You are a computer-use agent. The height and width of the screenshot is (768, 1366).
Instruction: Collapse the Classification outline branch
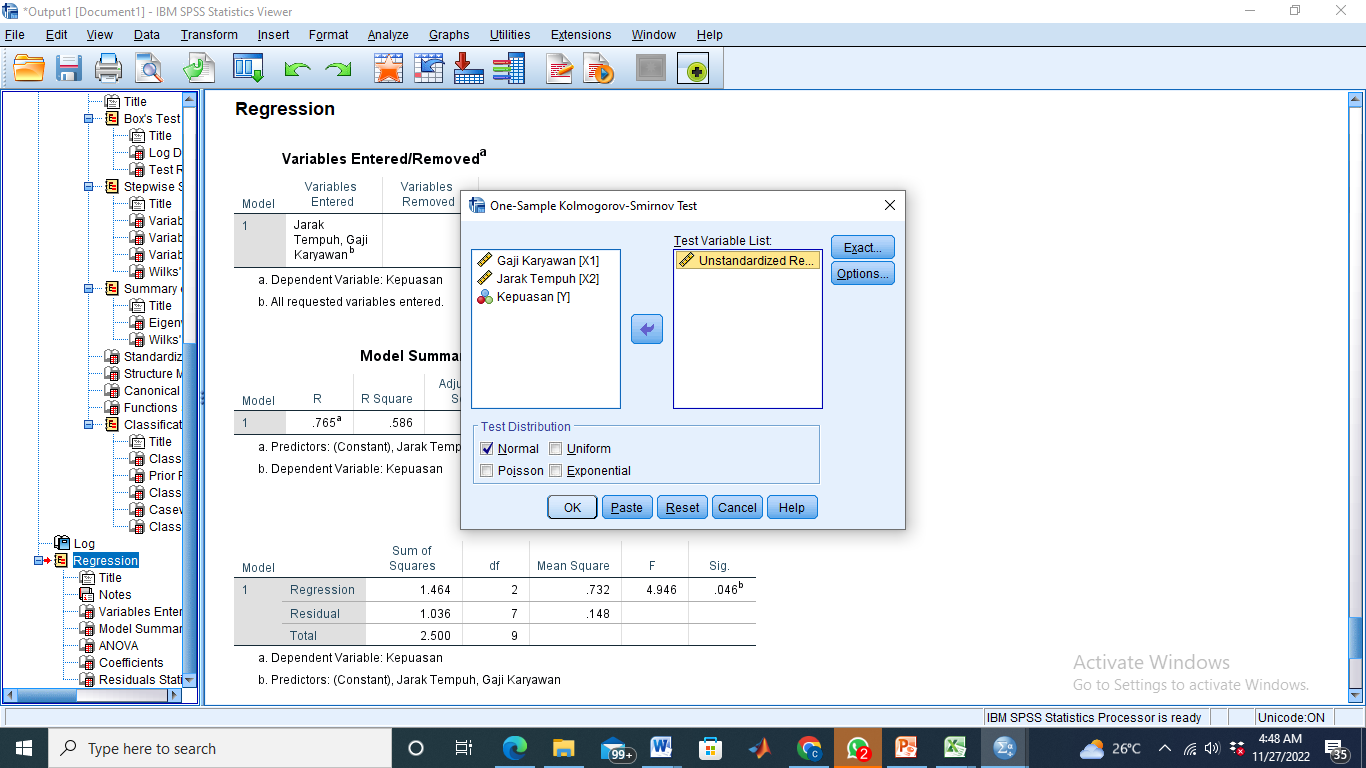[88, 425]
